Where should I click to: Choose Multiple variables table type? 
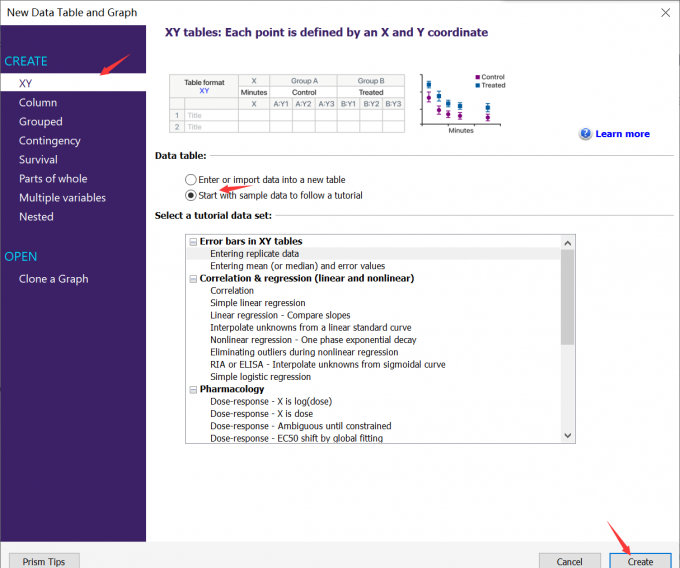tap(62, 198)
